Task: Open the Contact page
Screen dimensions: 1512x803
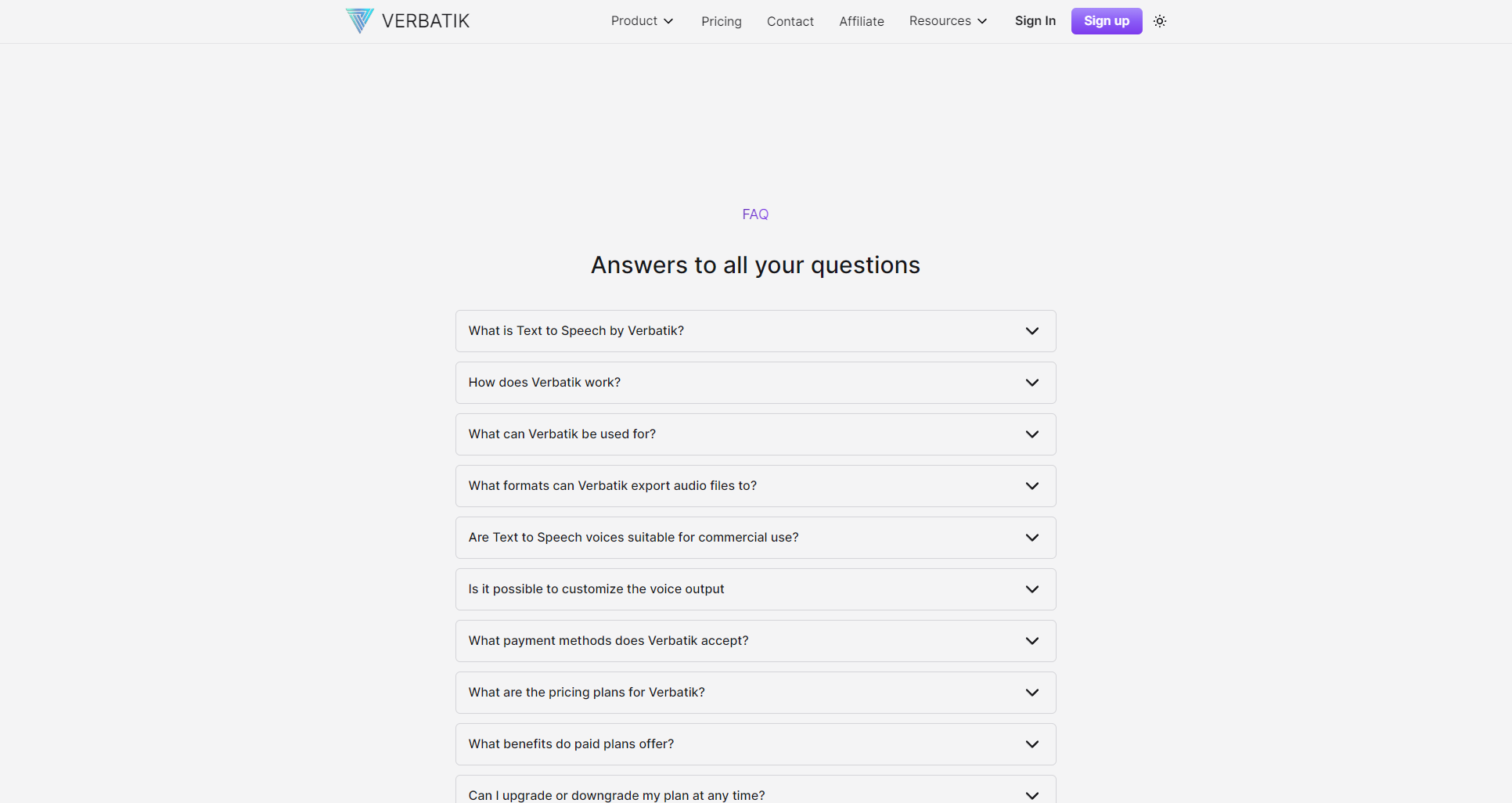Action: [x=790, y=21]
